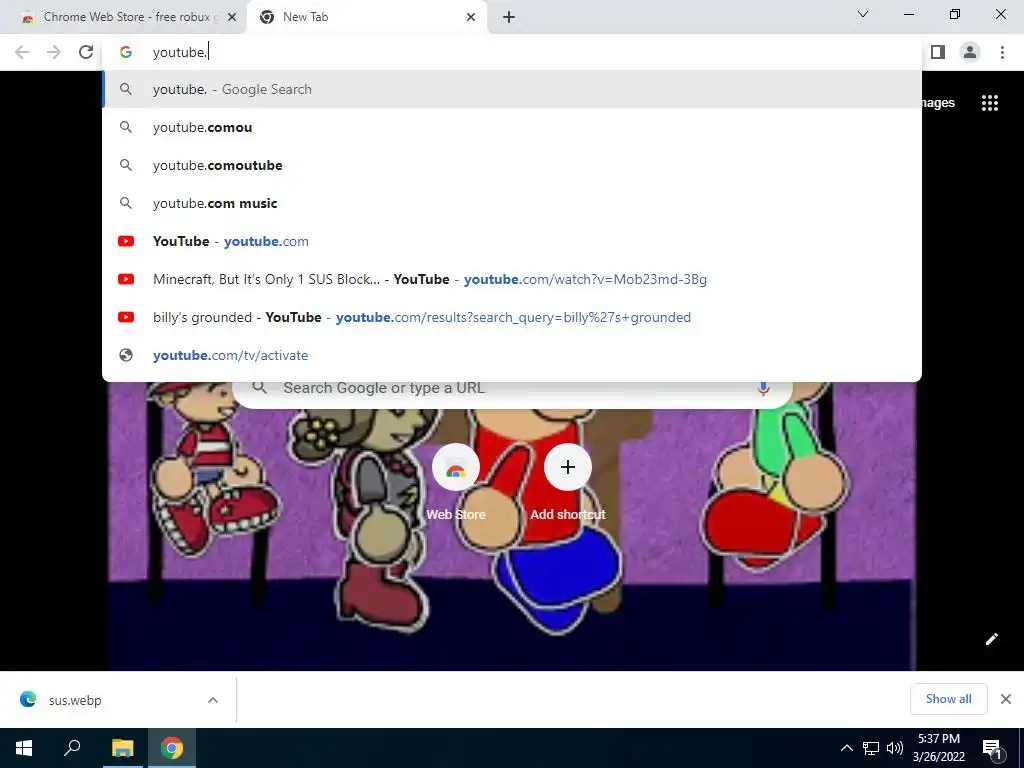Open a new tab with plus button
This screenshot has width=1024, height=768.
509,17
